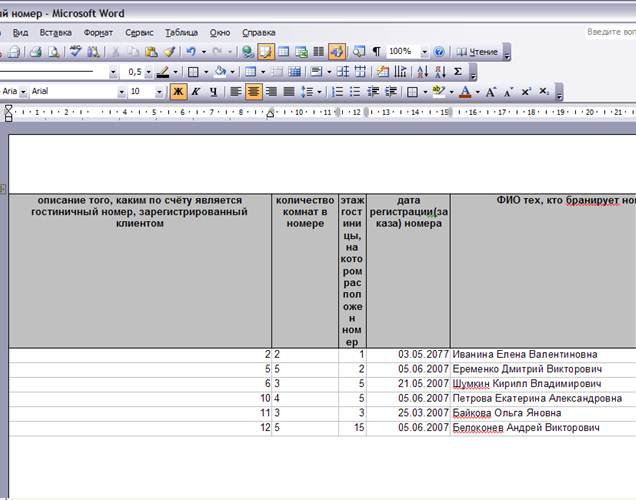Click the help question input field
Screen dimensions: 636x500
(x=610, y=32)
